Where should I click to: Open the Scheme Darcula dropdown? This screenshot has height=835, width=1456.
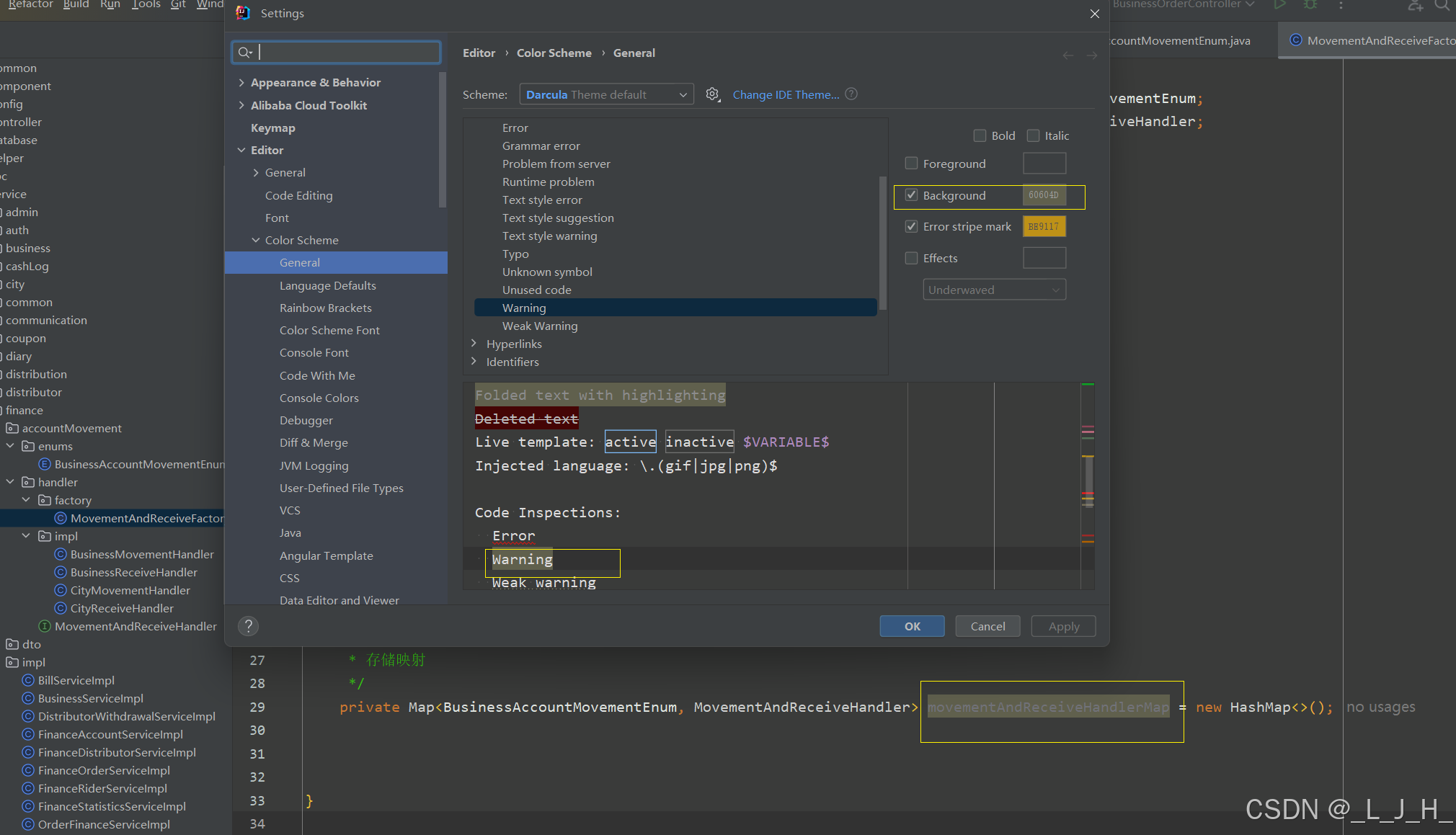pos(606,94)
